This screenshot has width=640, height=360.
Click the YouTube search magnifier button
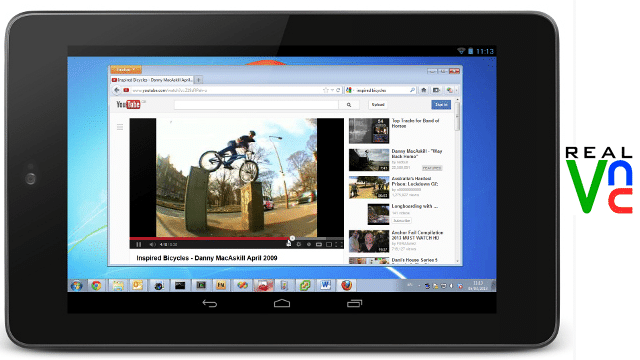pos(349,105)
